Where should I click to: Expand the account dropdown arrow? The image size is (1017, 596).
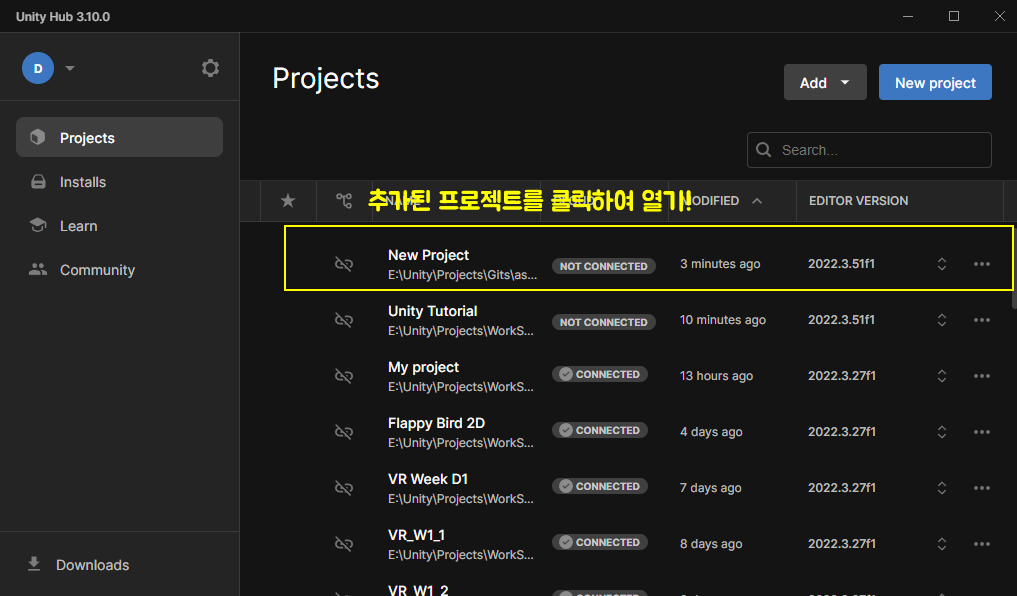pos(70,68)
